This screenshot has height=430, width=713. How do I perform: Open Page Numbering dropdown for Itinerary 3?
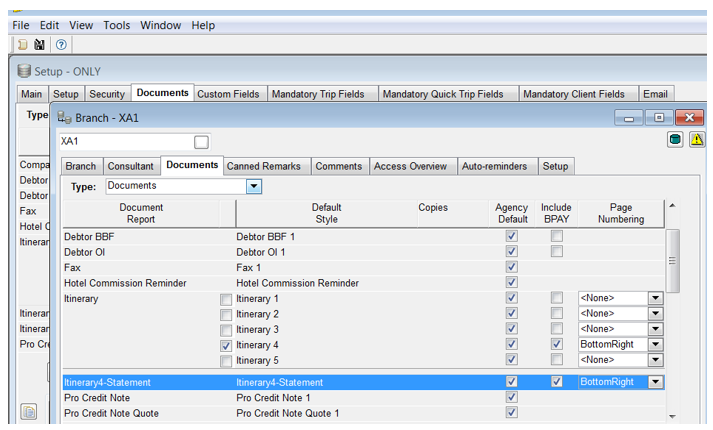[x=655, y=329]
